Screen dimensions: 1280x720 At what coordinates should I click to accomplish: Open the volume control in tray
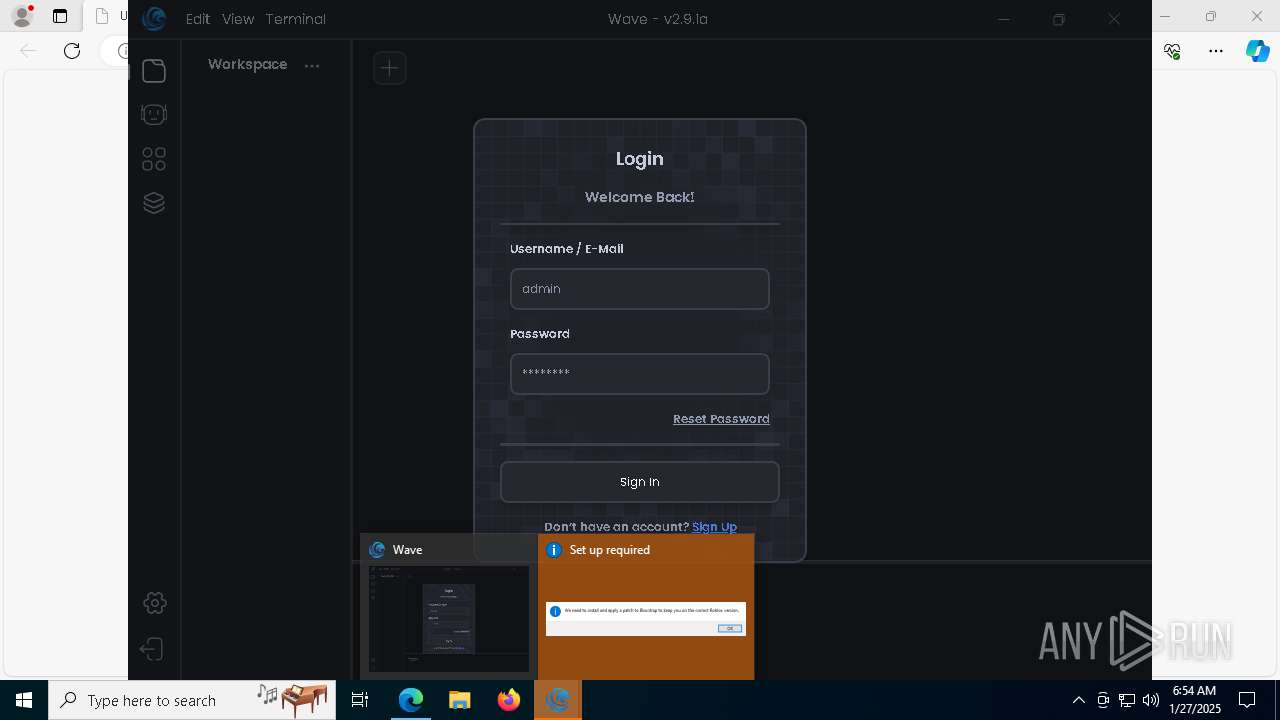[1151, 700]
